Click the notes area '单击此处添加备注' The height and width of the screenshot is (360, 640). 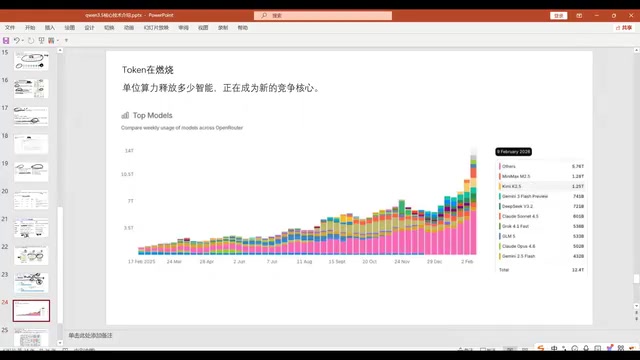90,336
